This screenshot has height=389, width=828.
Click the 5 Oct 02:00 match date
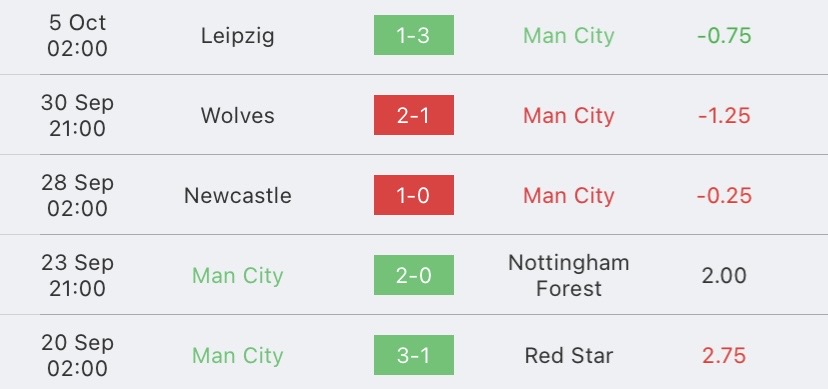[77, 35]
